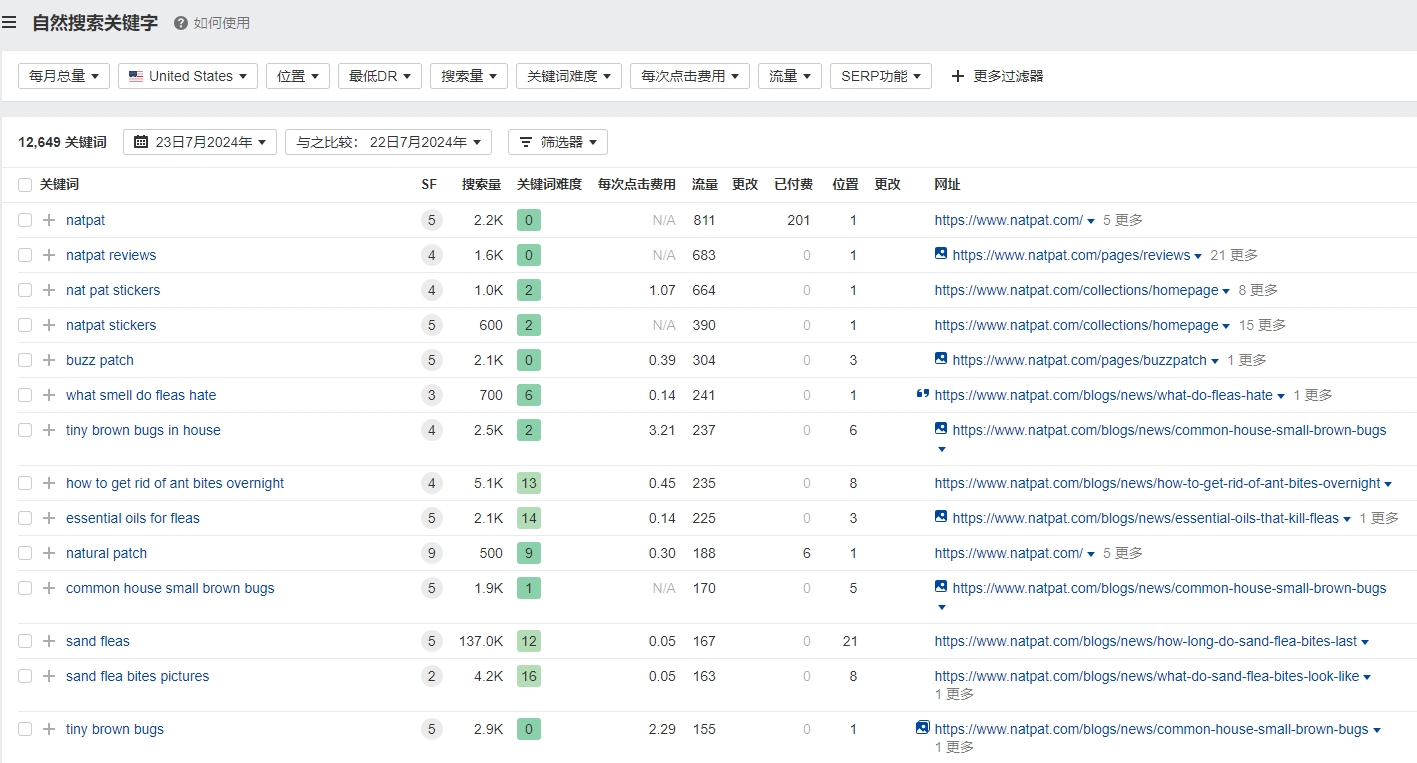Open how-long-do-sand-flea-bites-last URL

click(x=1146, y=641)
